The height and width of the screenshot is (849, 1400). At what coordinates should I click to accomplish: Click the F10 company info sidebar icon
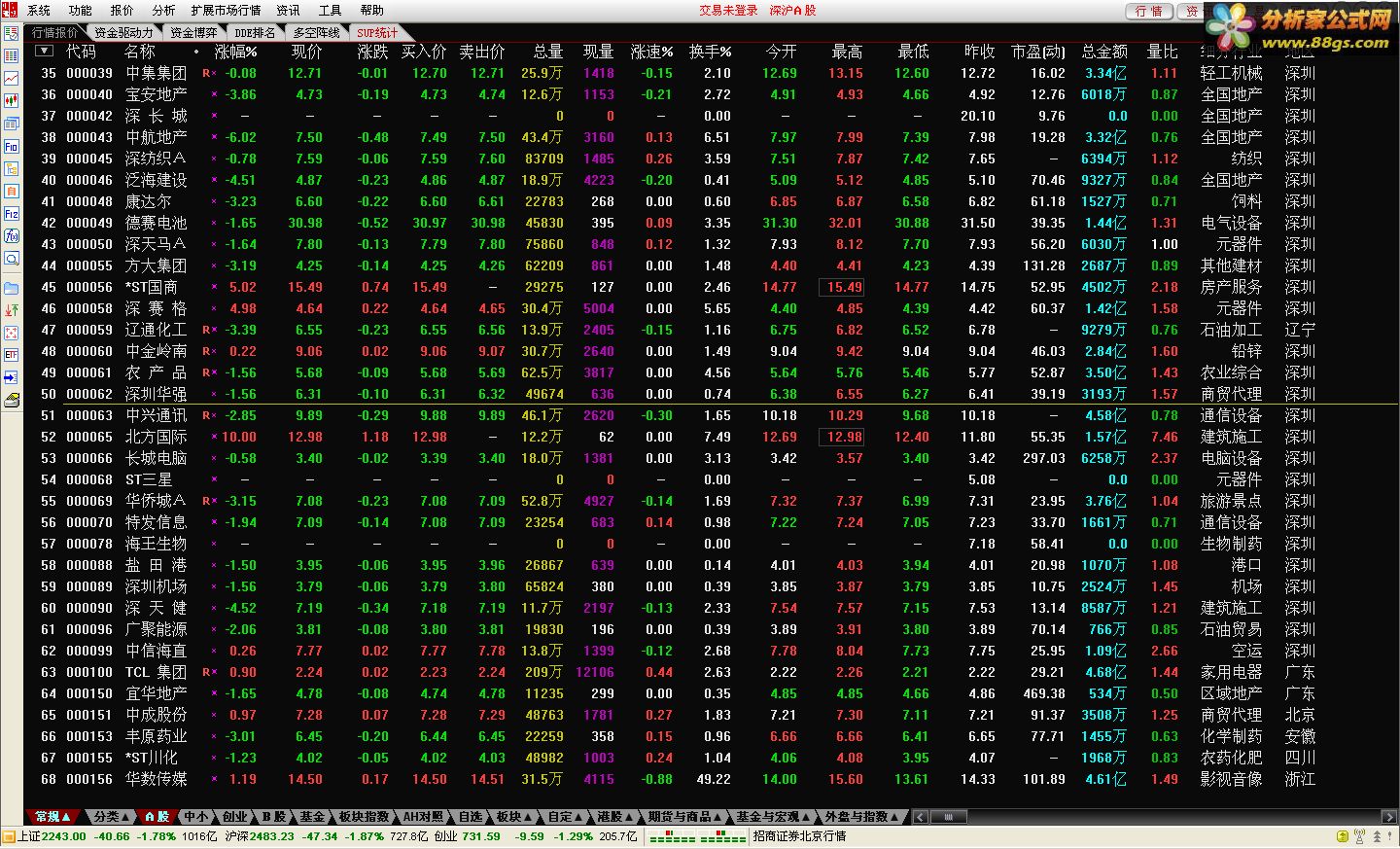click(12, 147)
